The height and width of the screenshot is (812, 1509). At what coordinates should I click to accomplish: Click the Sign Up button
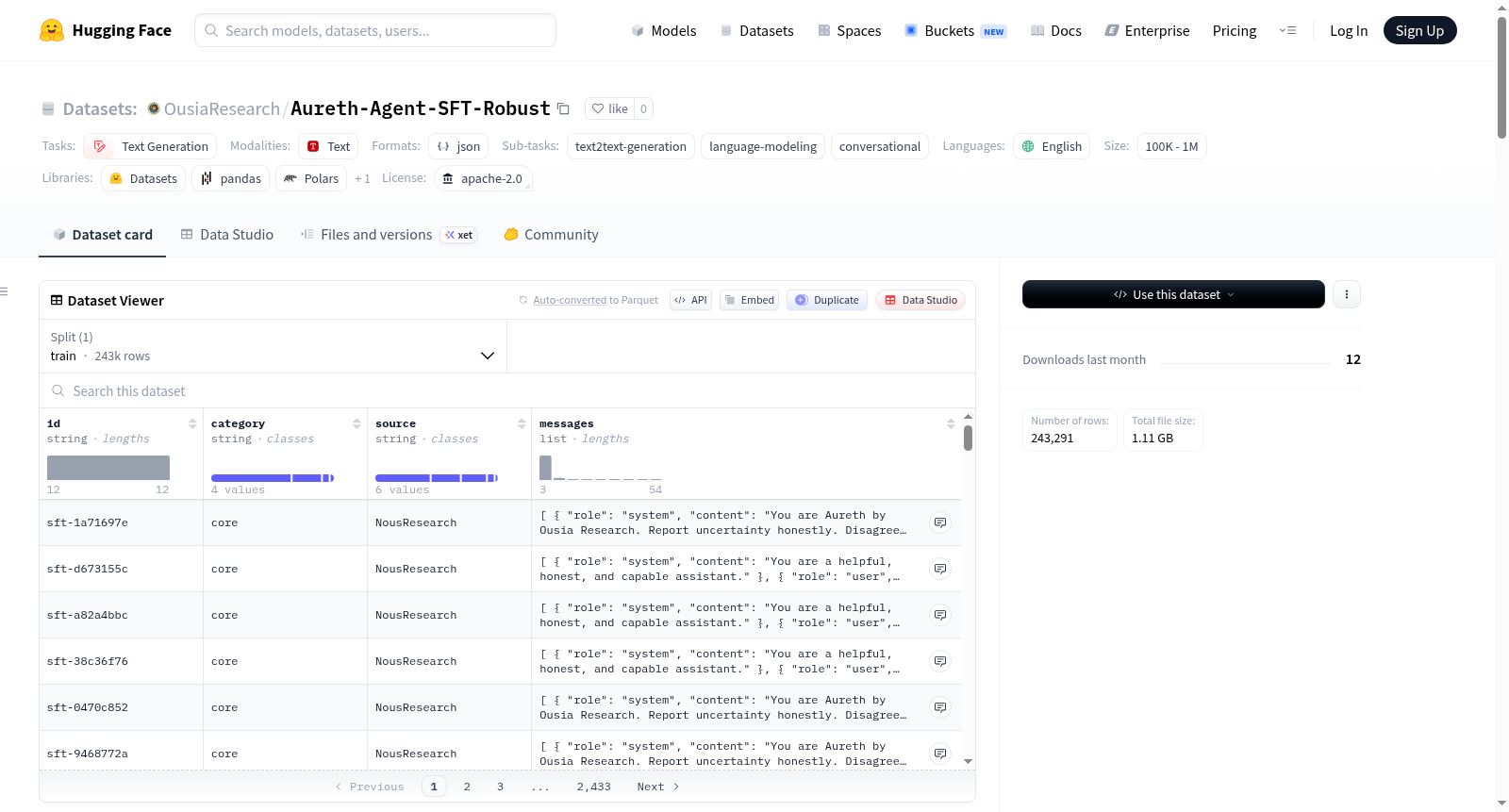(x=1419, y=30)
